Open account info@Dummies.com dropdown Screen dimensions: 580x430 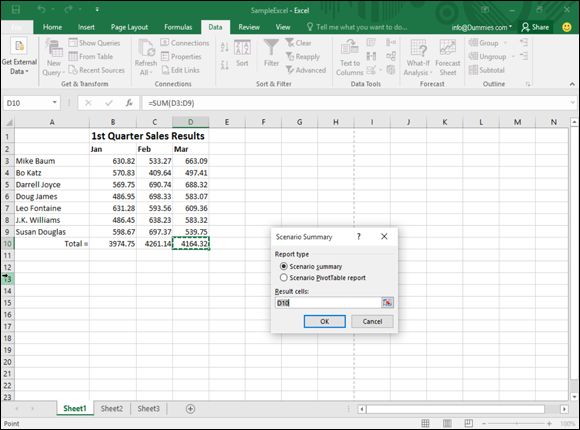coord(482,27)
